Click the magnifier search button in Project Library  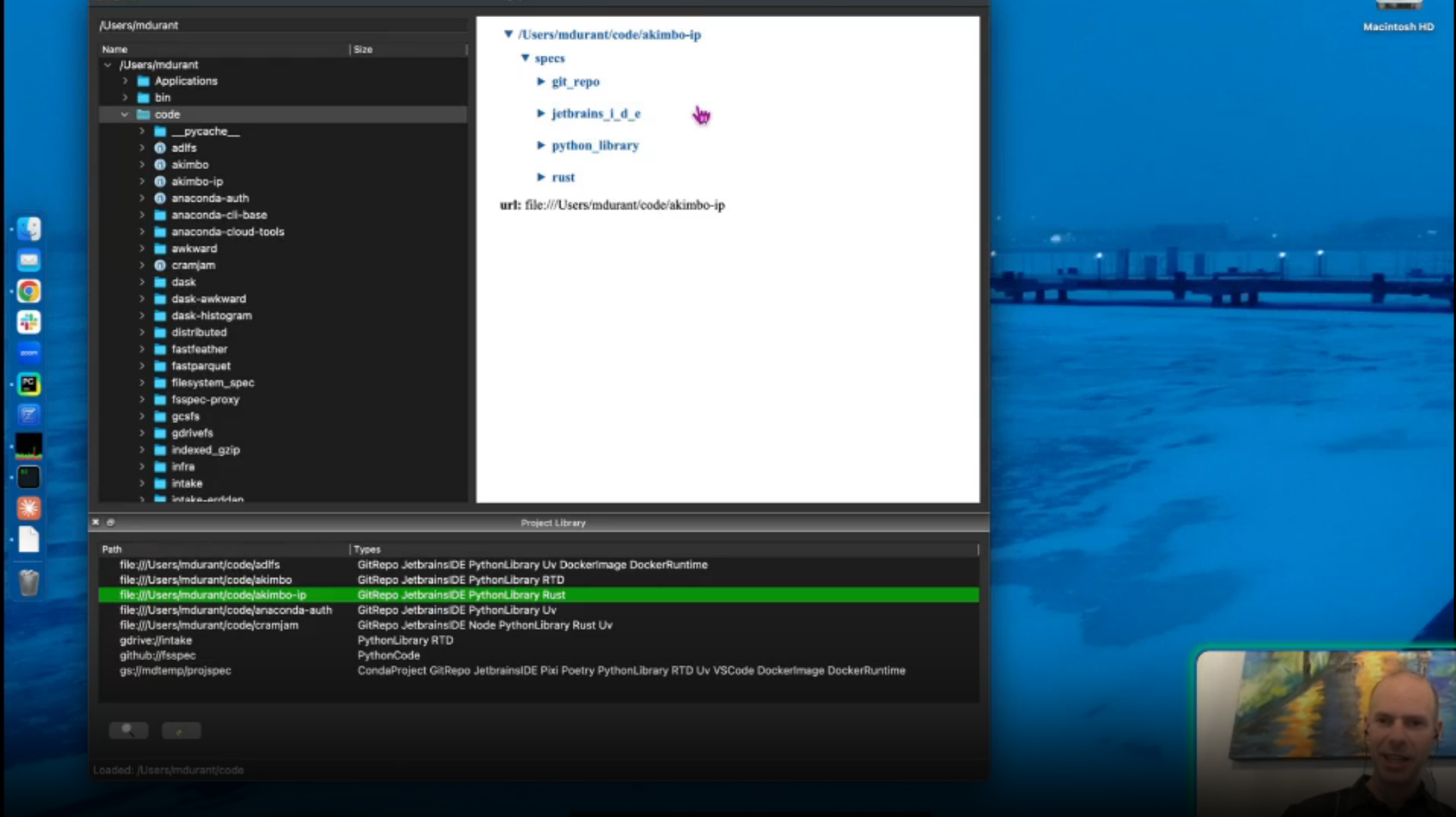128,730
